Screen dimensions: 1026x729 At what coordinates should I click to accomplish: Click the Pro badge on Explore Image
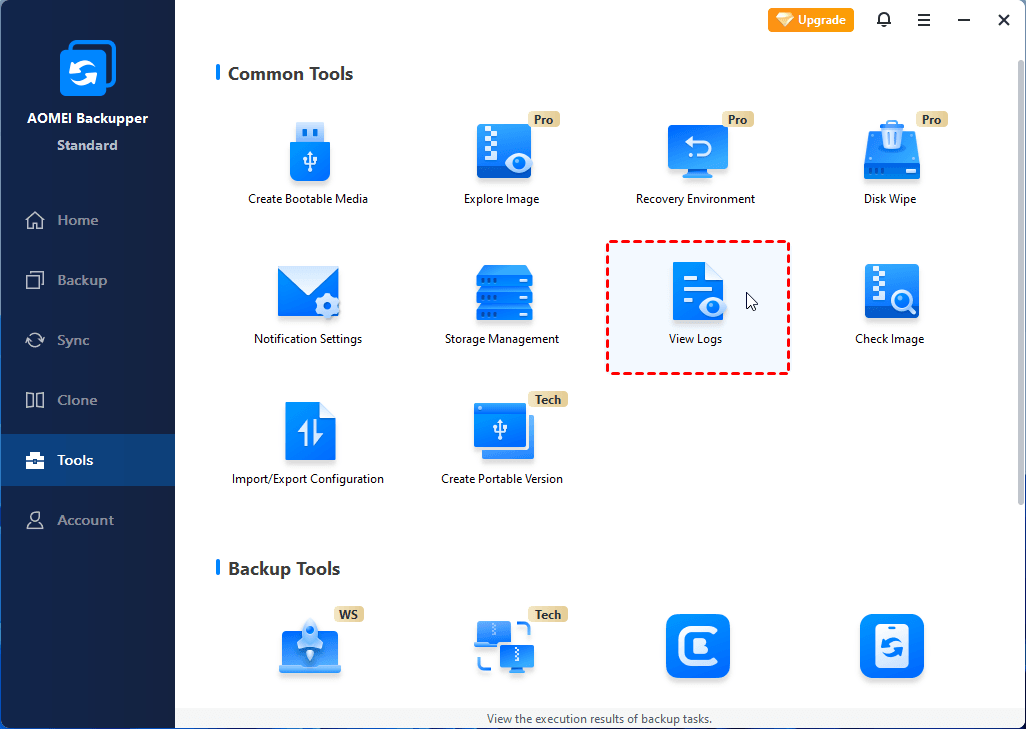pyautogui.click(x=544, y=119)
